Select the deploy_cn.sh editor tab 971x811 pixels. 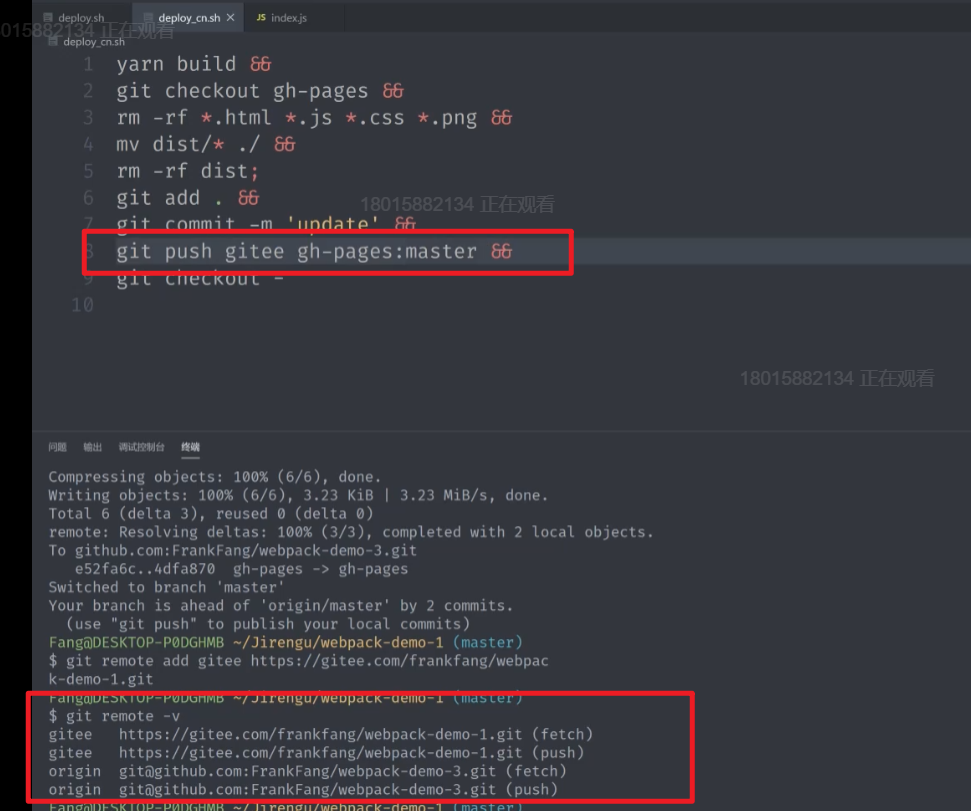188,17
